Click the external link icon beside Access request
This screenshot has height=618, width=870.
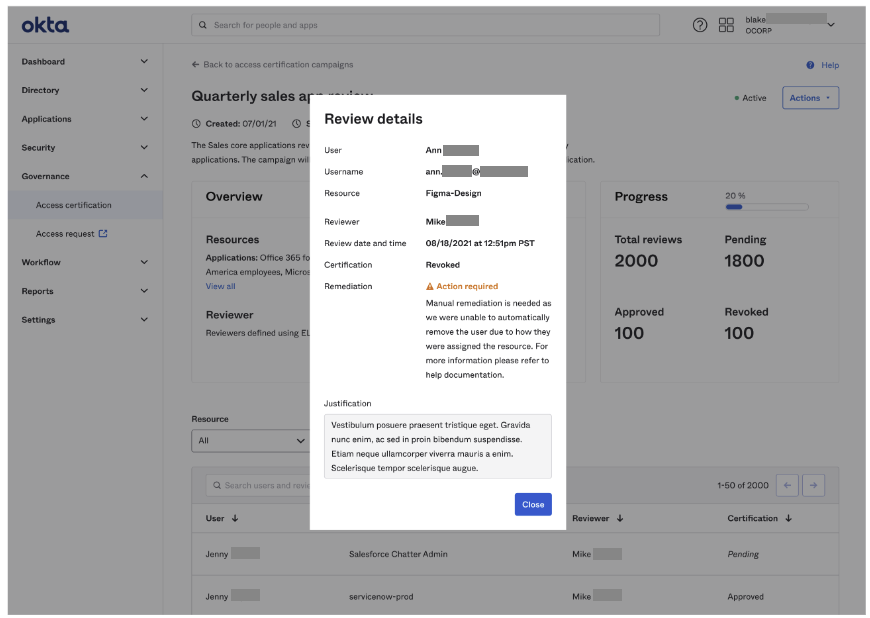coord(103,234)
